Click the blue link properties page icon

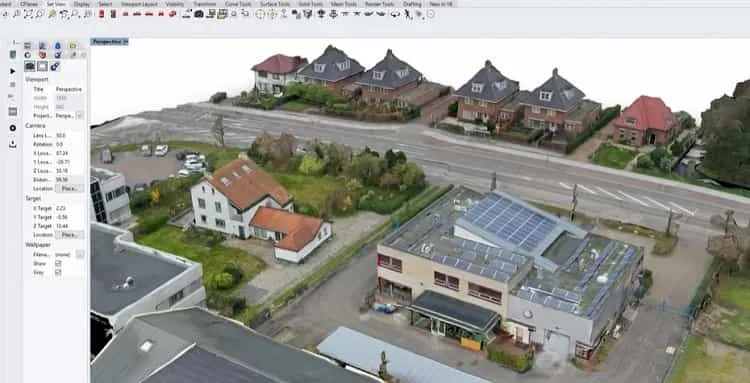click(55, 66)
